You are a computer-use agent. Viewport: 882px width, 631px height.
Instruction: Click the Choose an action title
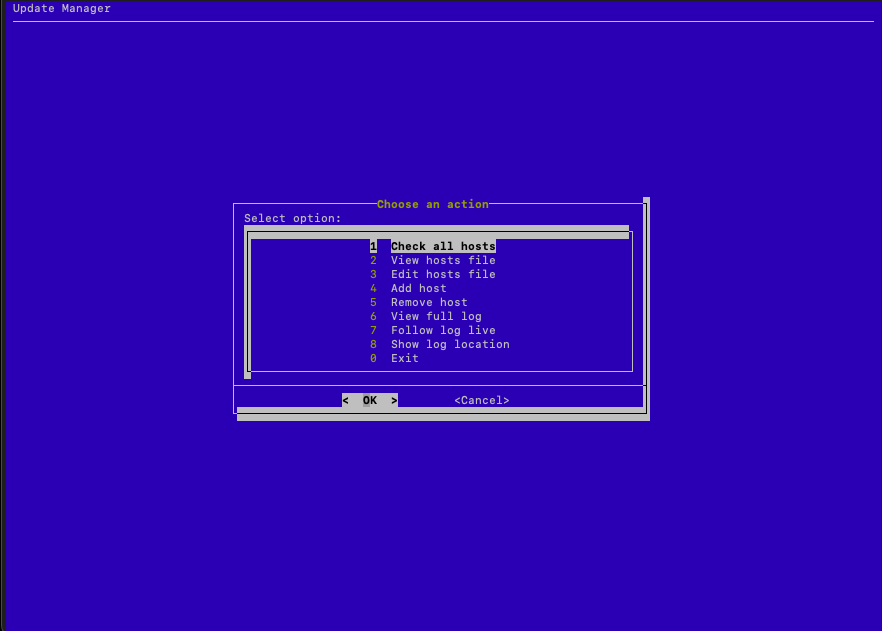tap(432, 204)
